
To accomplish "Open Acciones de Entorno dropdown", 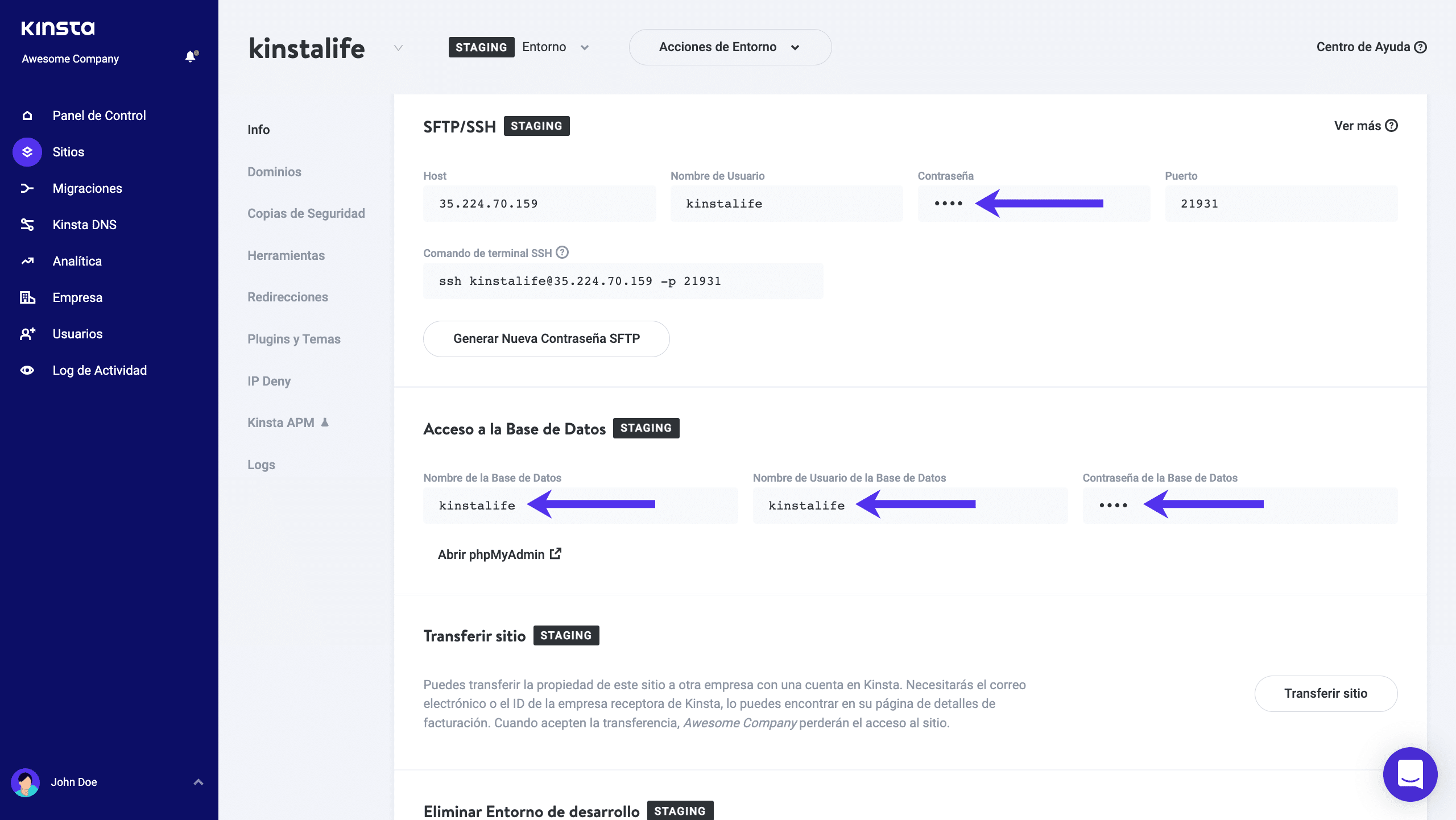I will click(730, 47).
